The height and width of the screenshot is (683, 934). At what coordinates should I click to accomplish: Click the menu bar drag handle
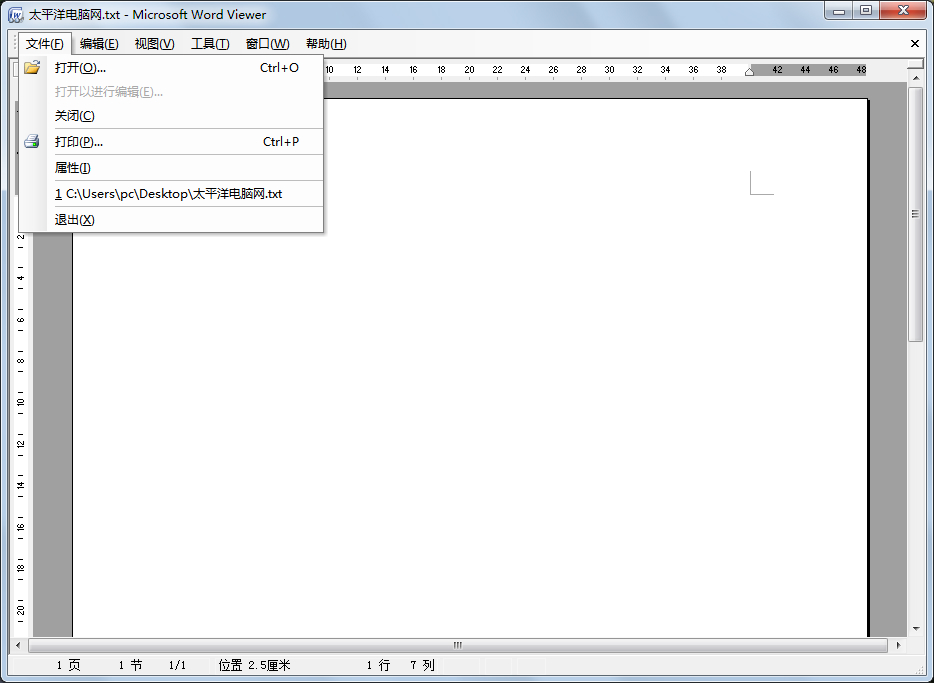(15, 43)
